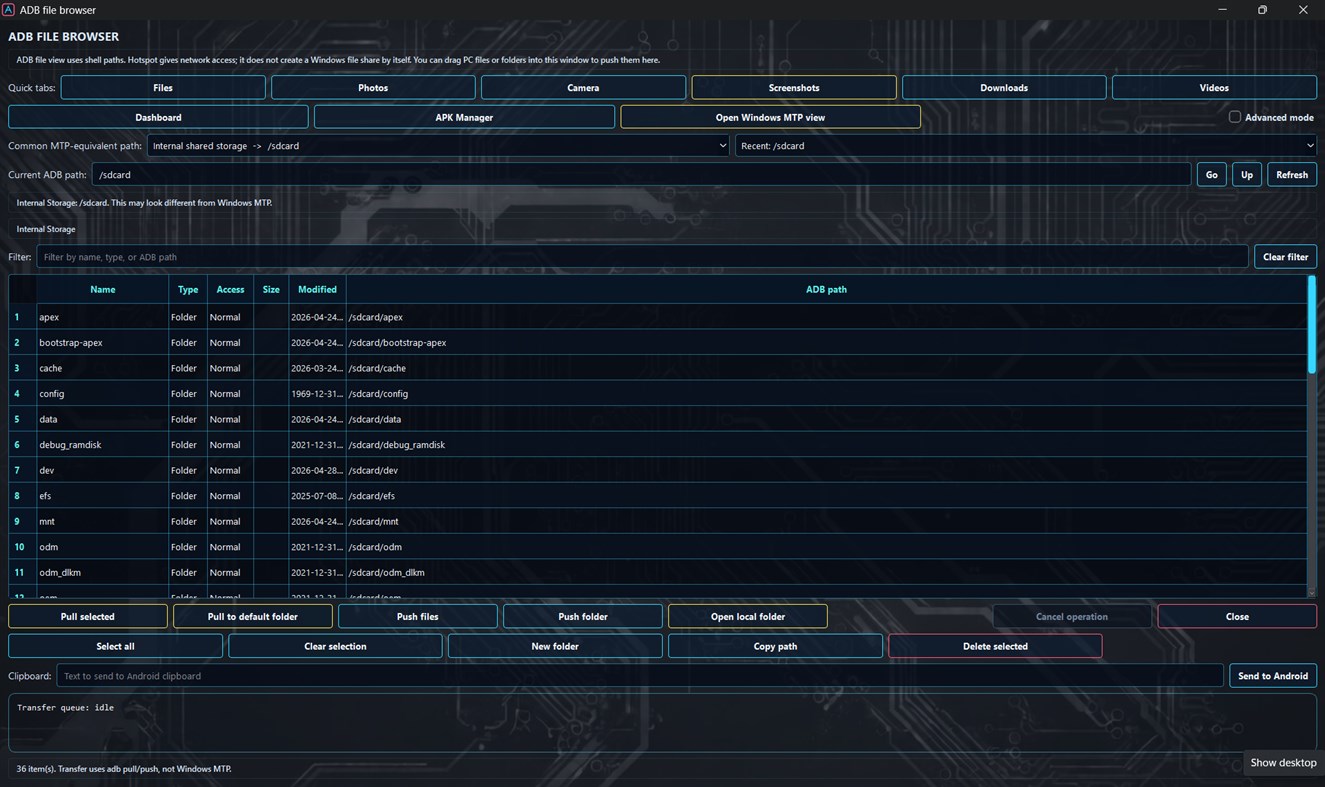This screenshot has width=1325, height=787.
Task: Open the Dashboard view
Action: (158, 117)
